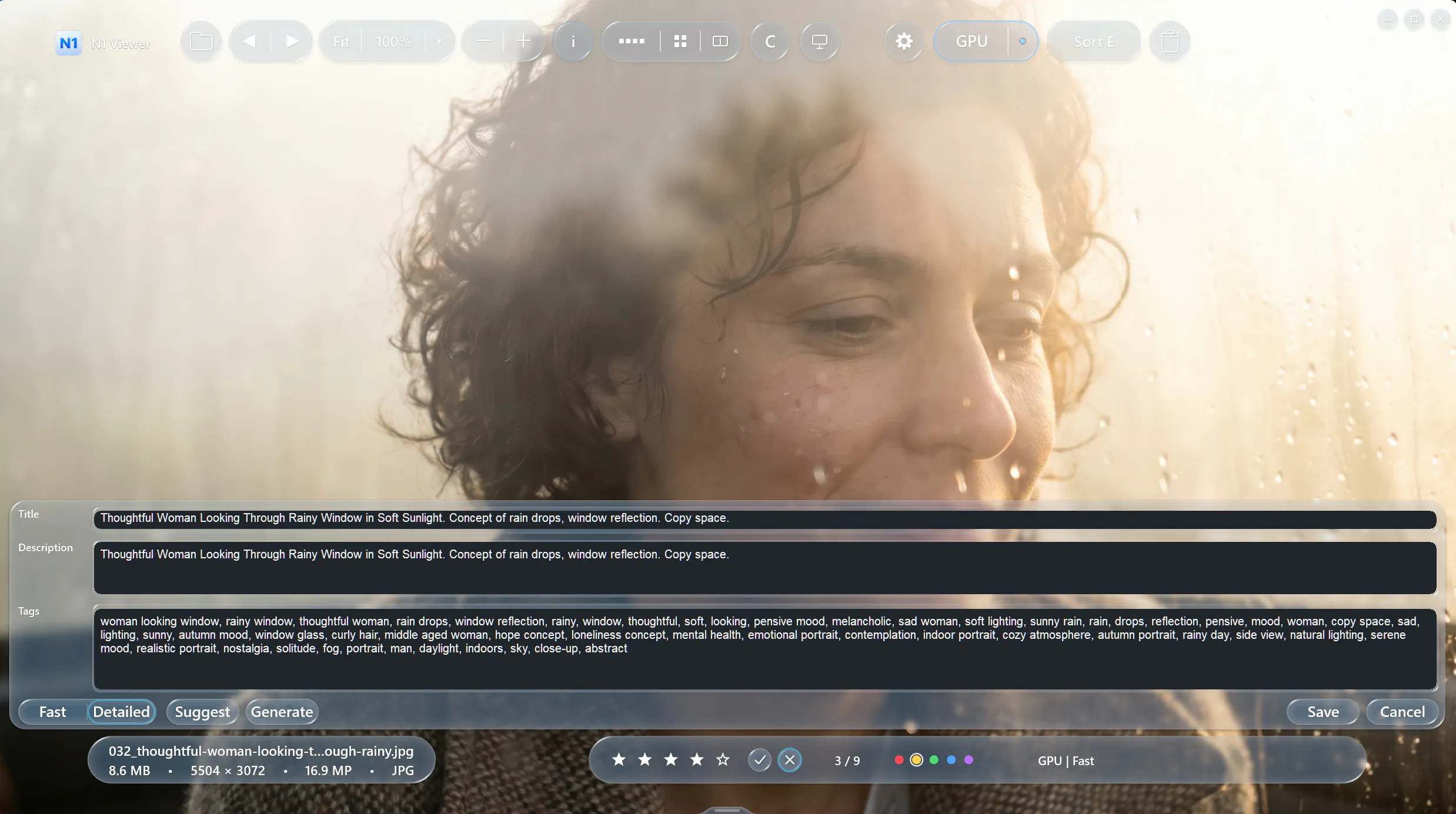The image size is (1456, 814).
Task: Switch to grid thumbnail view icon
Action: tap(680, 42)
